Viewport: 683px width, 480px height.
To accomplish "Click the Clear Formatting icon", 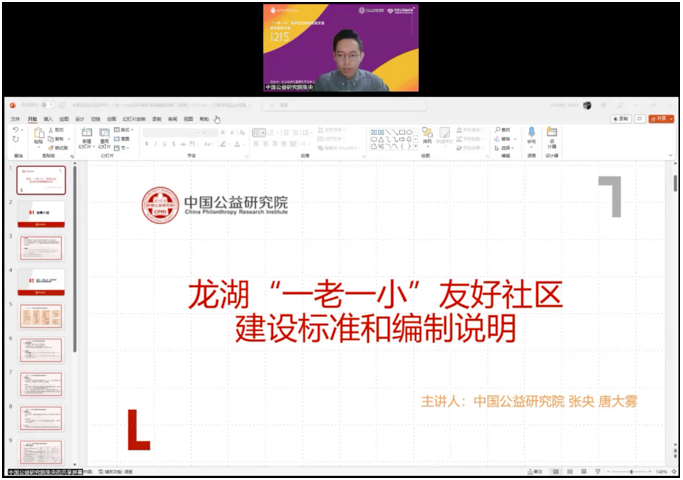I will 242,133.
